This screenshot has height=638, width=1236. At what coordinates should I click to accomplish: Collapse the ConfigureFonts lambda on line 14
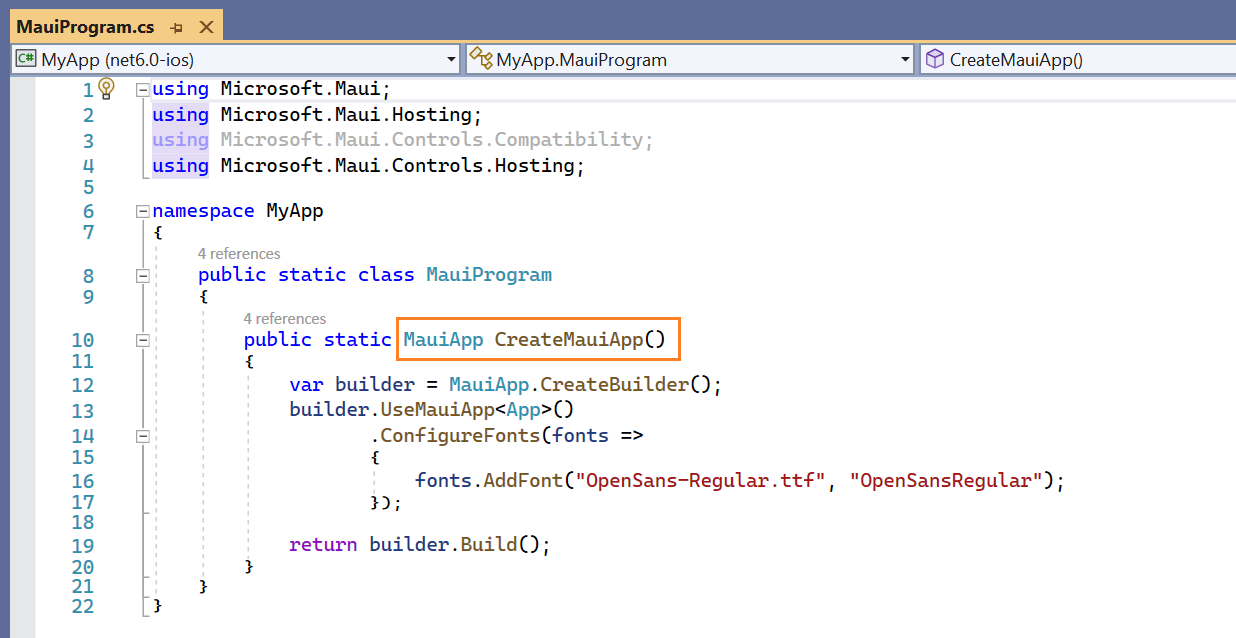142,435
